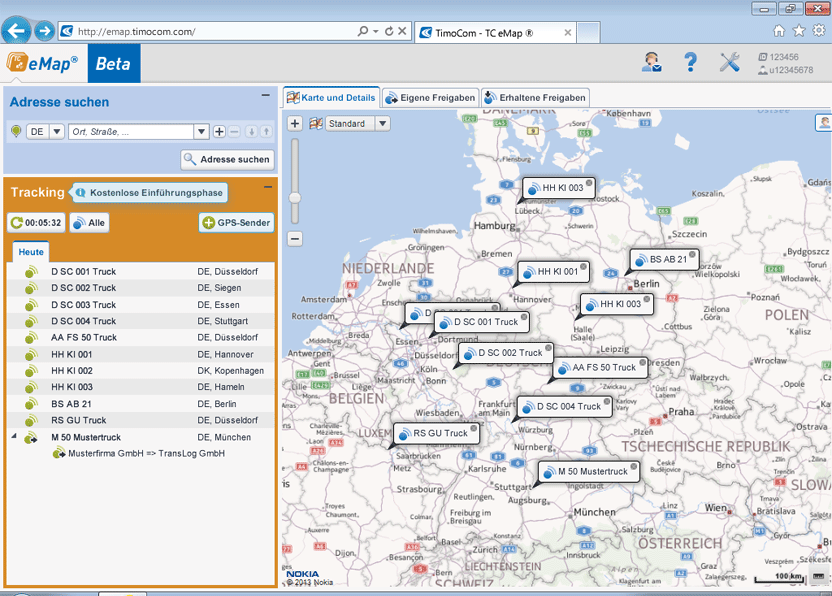Go back with the browser back arrow
This screenshot has width=832, height=596.
point(16,30)
